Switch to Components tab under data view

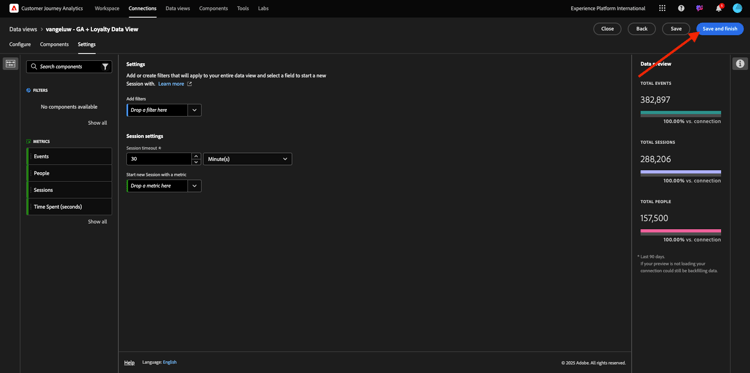54,44
